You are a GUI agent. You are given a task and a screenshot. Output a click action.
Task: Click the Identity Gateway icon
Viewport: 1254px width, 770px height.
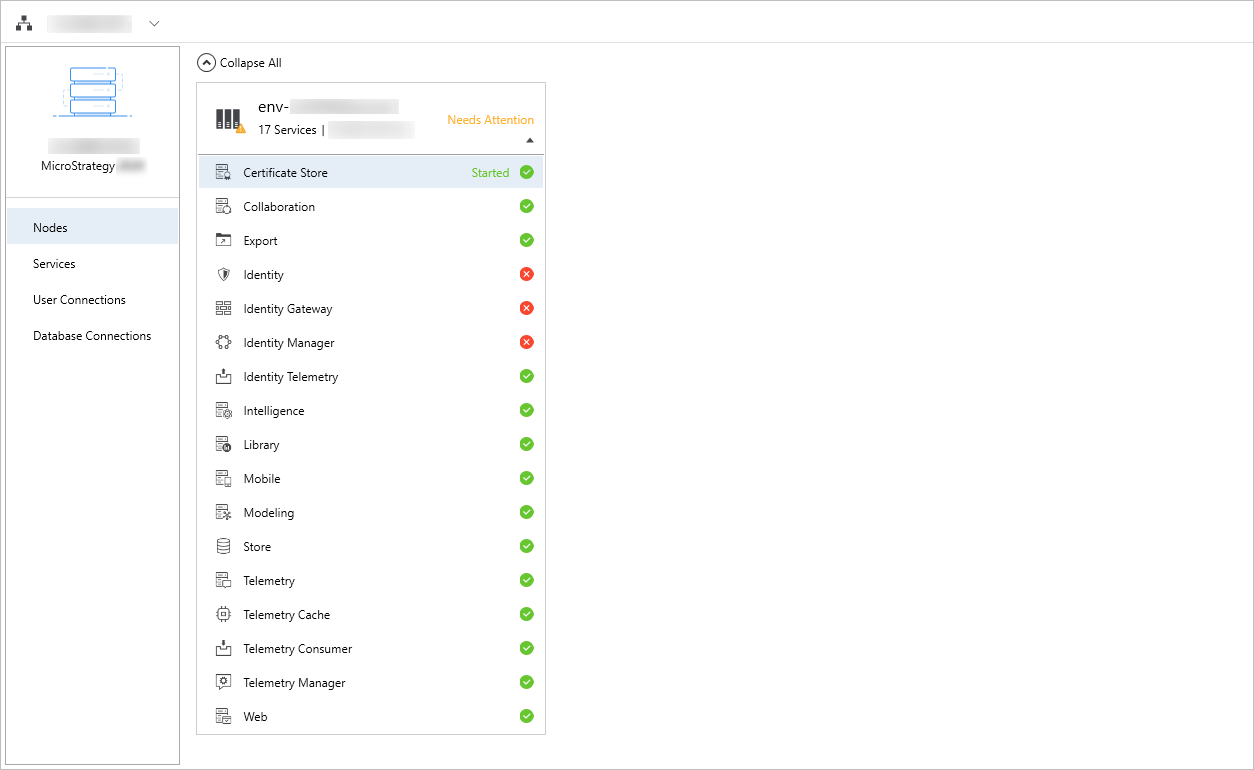point(223,309)
